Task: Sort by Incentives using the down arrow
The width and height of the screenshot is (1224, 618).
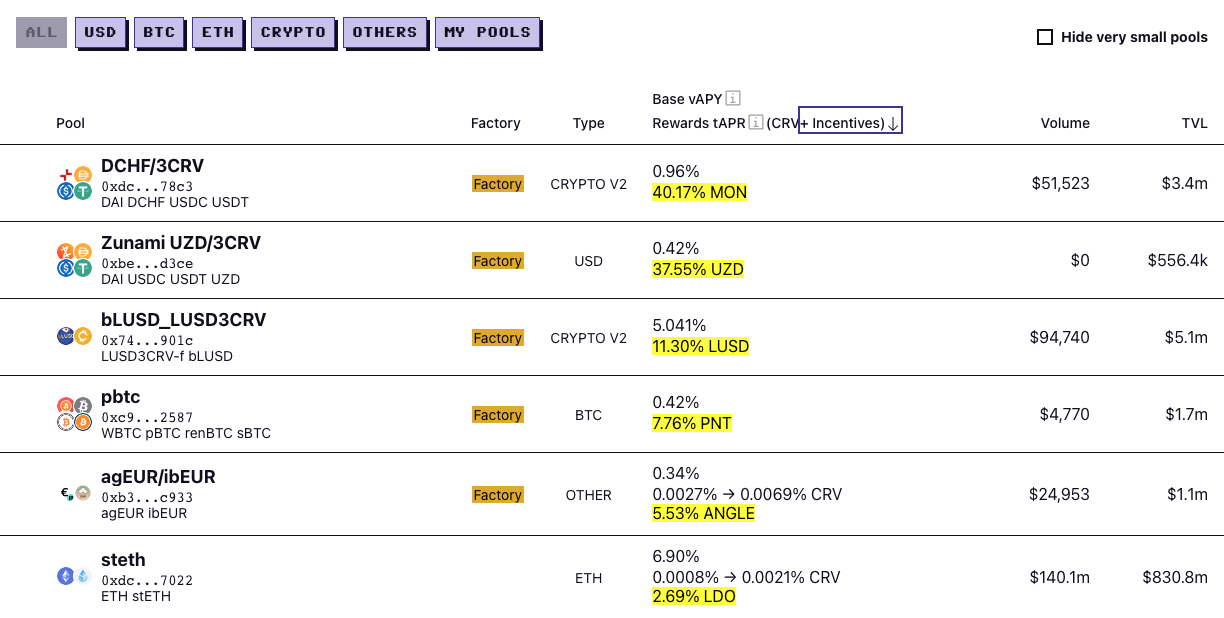Action: click(x=893, y=123)
